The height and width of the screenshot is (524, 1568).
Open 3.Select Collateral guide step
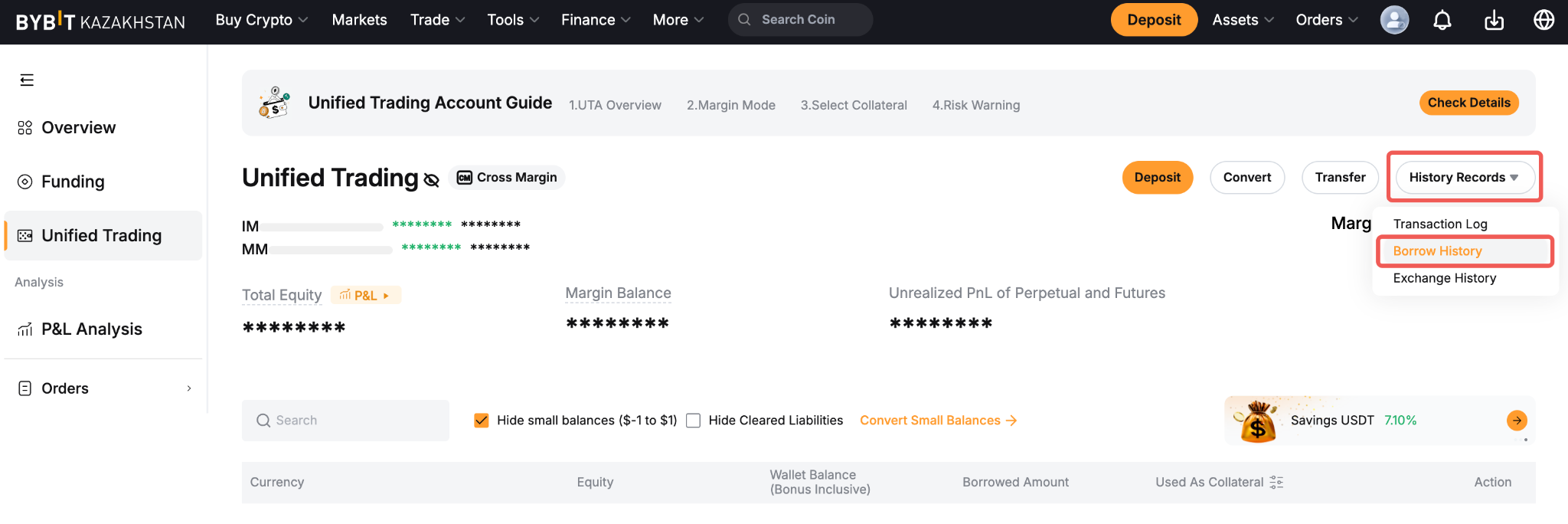pos(854,105)
